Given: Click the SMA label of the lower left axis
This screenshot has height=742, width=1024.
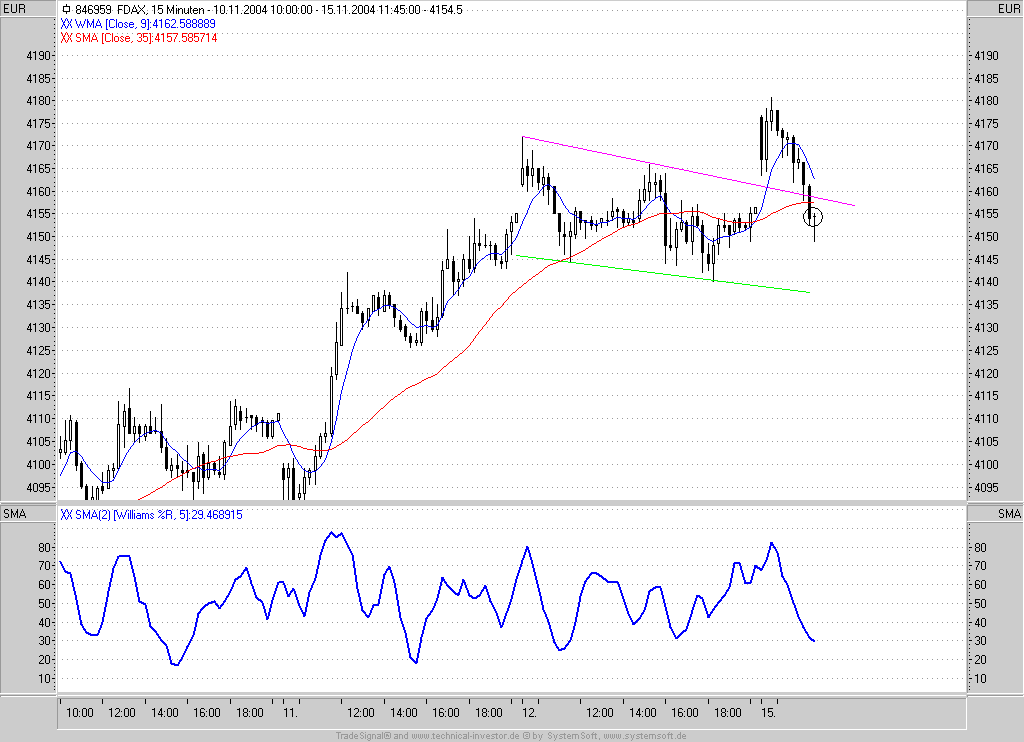Looking at the screenshot, I should pyautogui.click(x=14, y=514).
